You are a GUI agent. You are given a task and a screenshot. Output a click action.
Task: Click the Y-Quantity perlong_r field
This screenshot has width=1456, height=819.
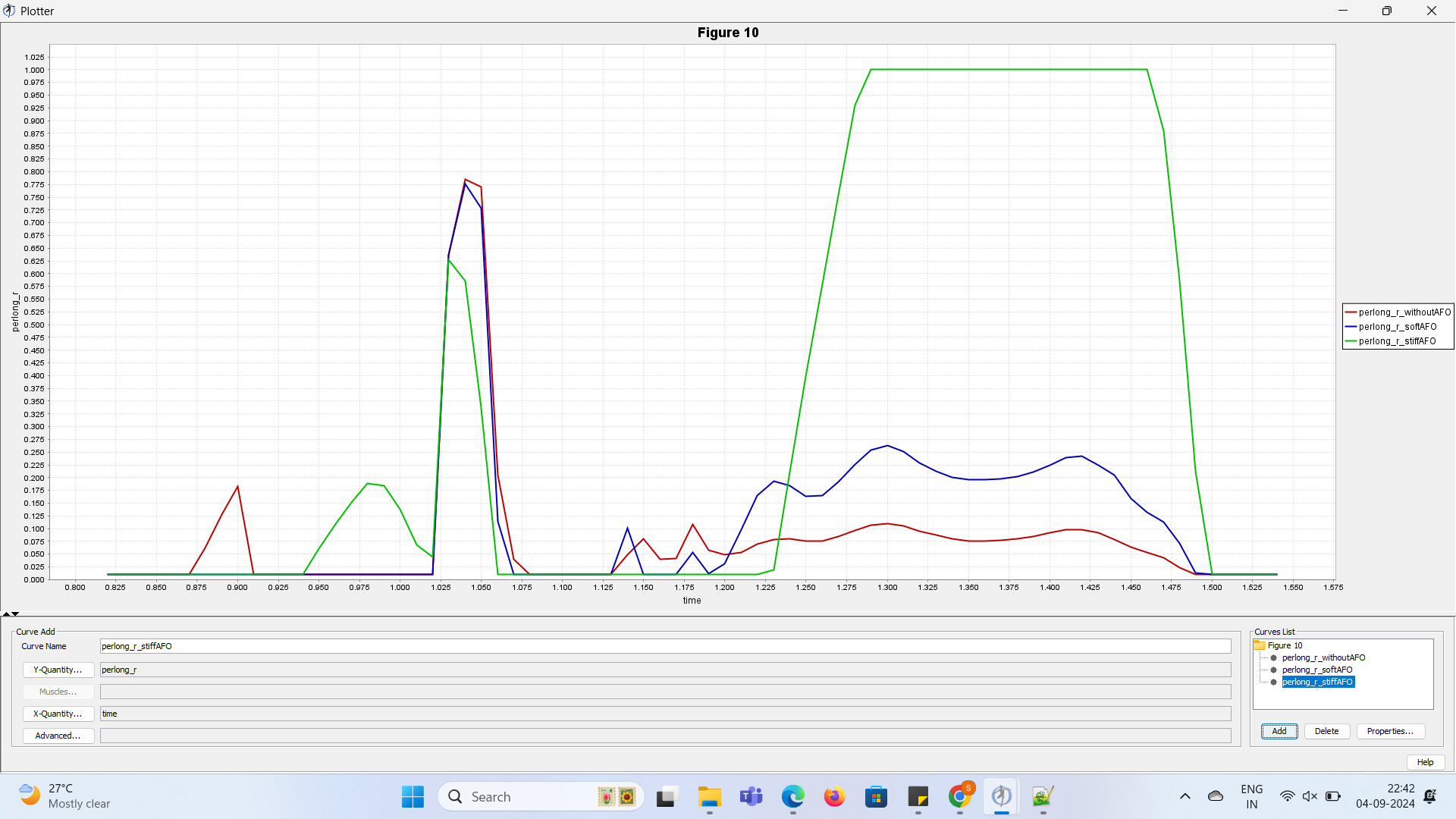point(665,670)
